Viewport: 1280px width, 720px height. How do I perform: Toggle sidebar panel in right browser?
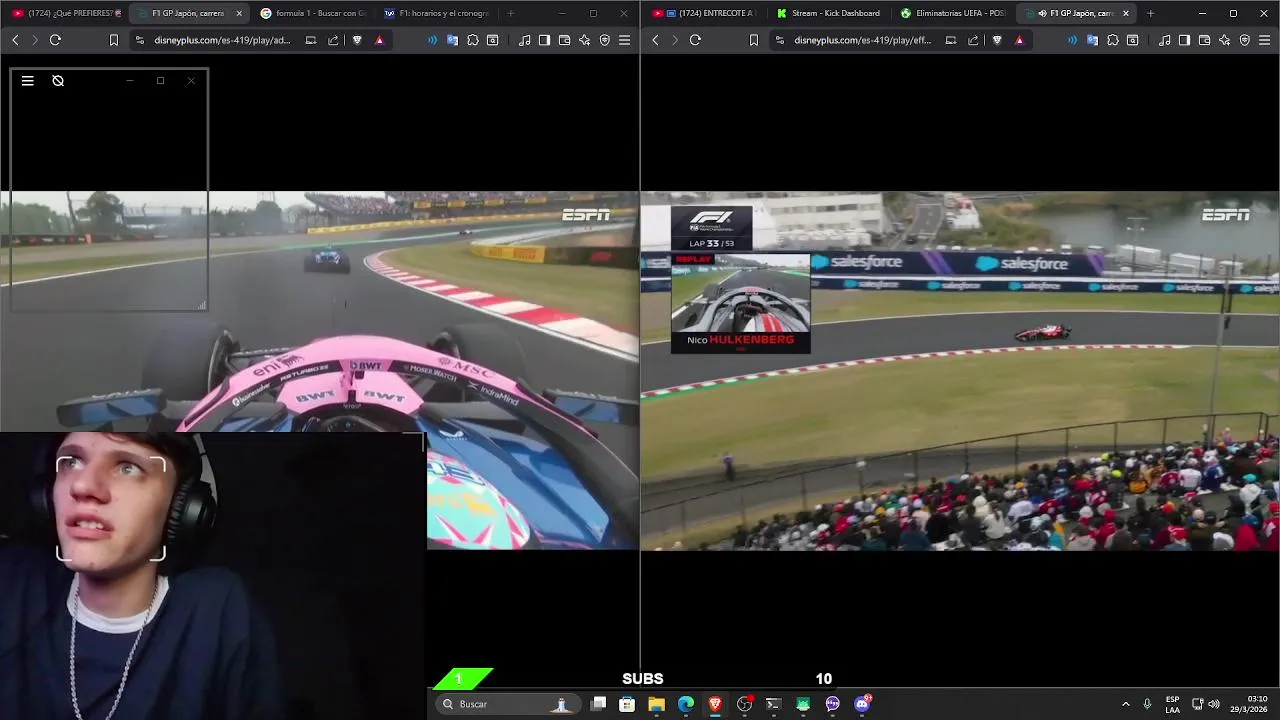pyautogui.click(x=1184, y=40)
